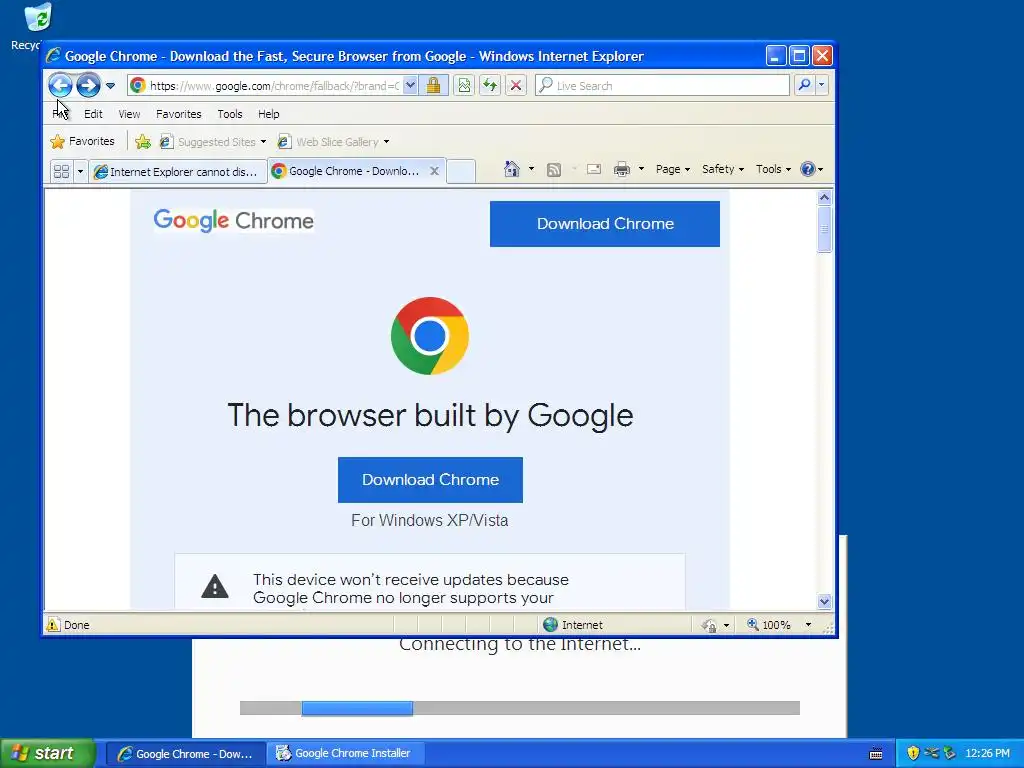Click the Internet zone indicator in status bar
This screenshot has width=1024, height=768.
coord(573,625)
